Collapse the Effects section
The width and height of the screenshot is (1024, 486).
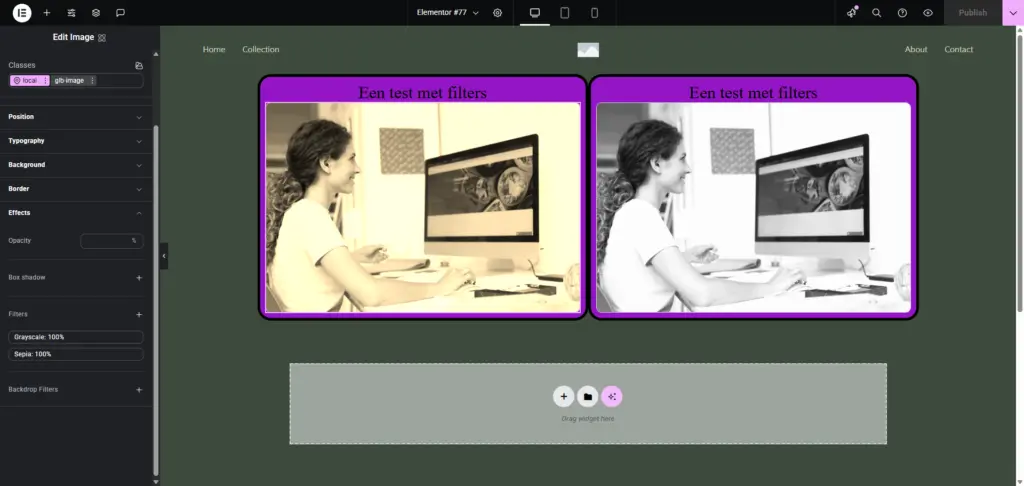click(x=76, y=213)
